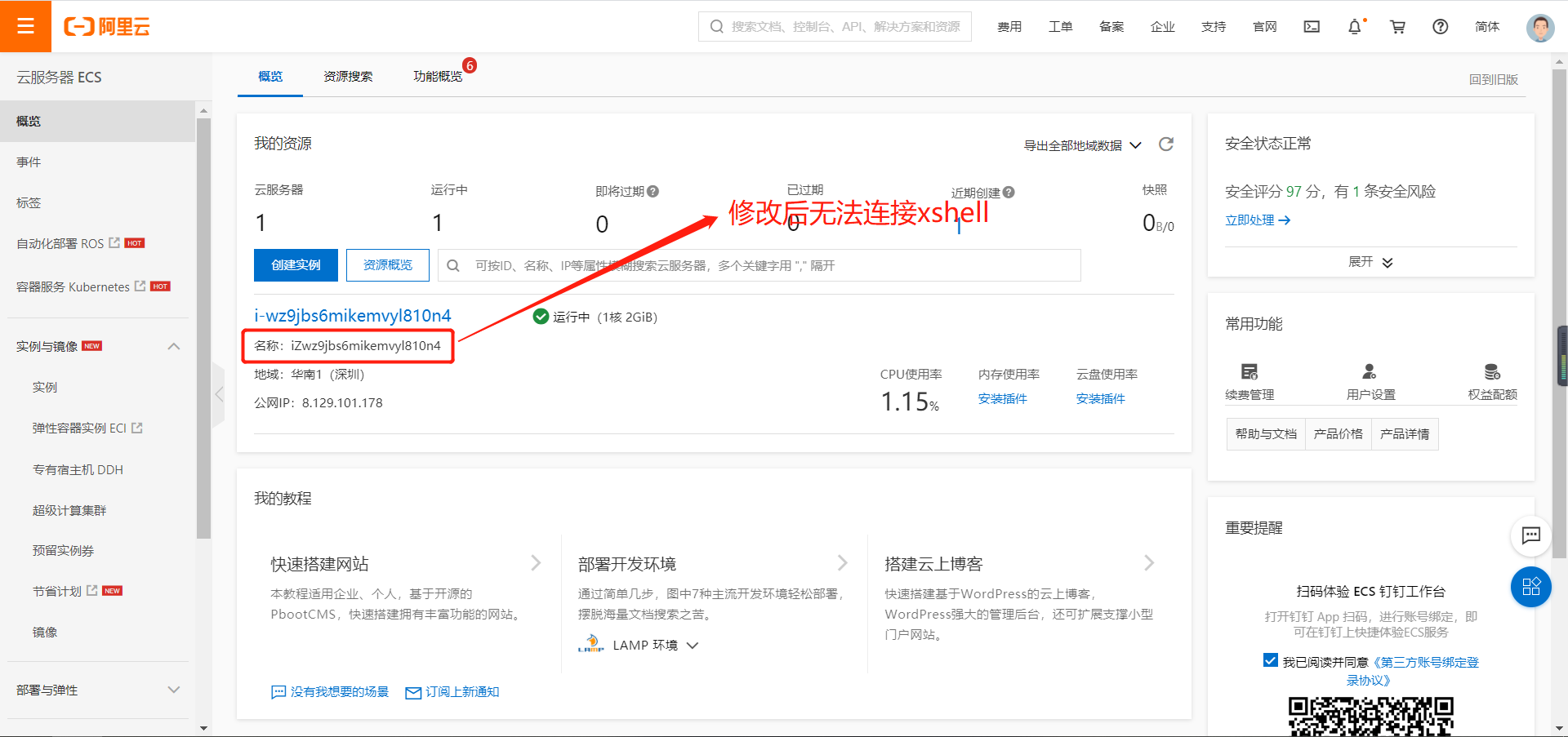The image size is (1568, 737).
Task: Open the 搭建云上博客 tutorial arrow
Action: 1149,562
